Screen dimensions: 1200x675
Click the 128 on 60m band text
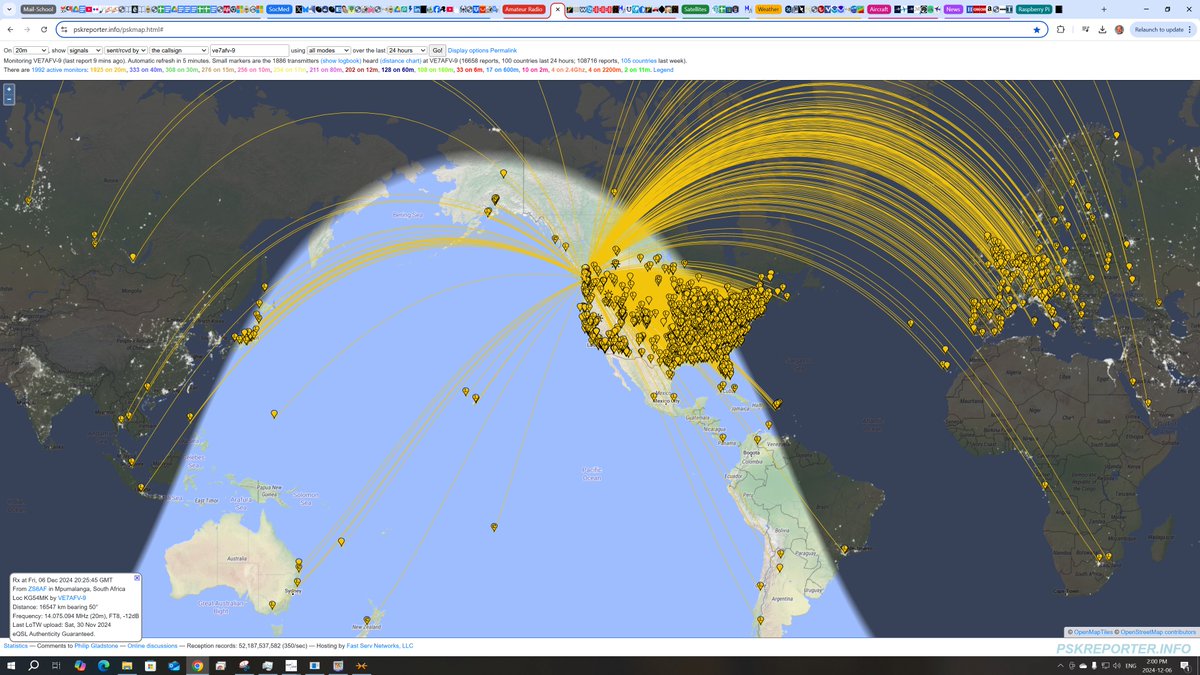point(397,70)
